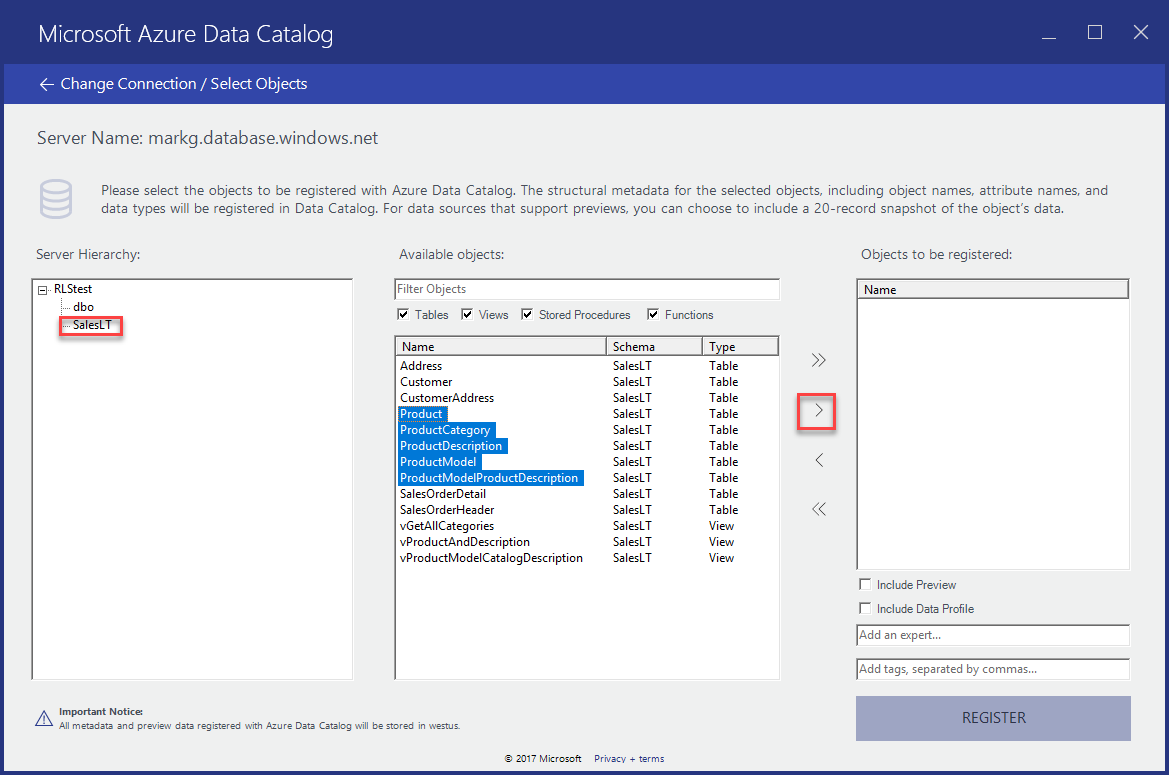Select the SalesLT schema in server hierarchy
The height and width of the screenshot is (775, 1169).
pyautogui.click(x=90, y=324)
